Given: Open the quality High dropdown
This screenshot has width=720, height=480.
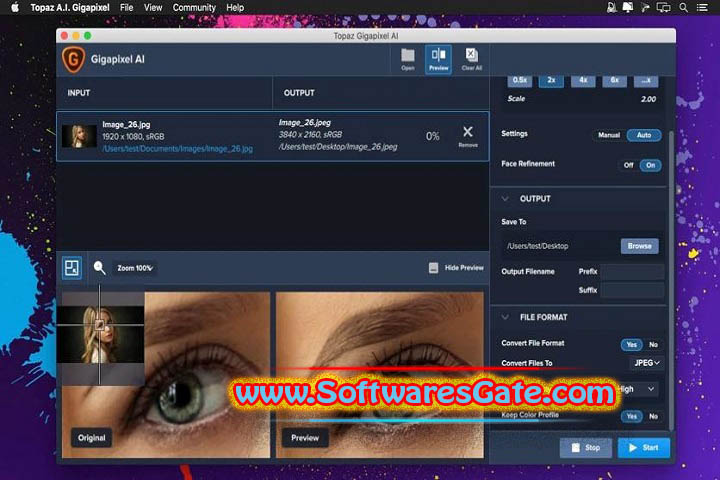Looking at the screenshot, I should 638,389.
